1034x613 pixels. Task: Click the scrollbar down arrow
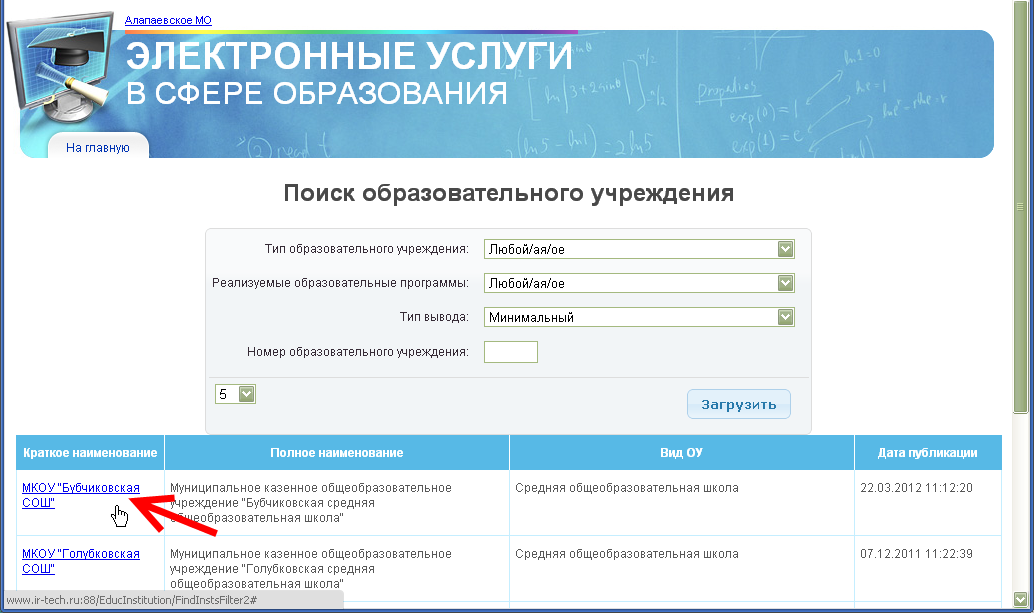pyautogui.click(x=1020, y=599)
